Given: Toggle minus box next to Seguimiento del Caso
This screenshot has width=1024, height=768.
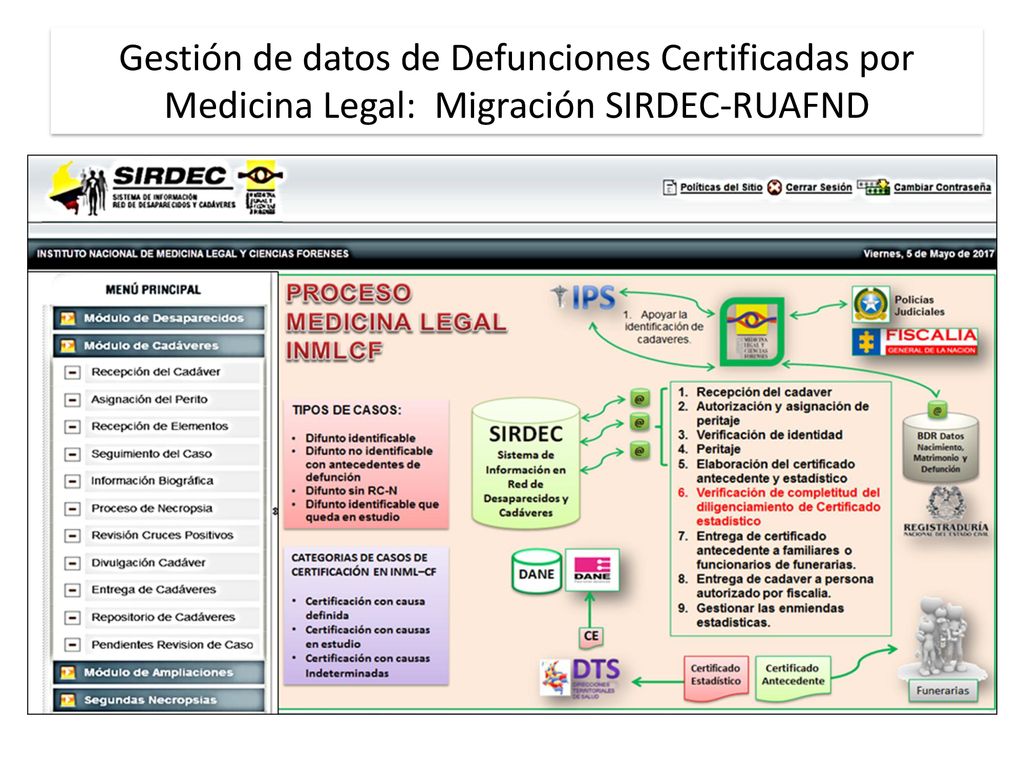Looking at the screenshot, I should (x=72, y=454).
